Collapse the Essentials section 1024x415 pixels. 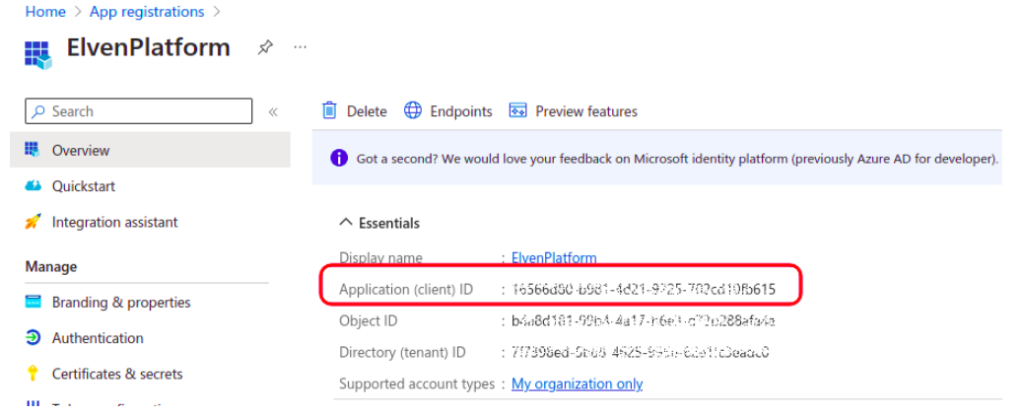point(346,223)
